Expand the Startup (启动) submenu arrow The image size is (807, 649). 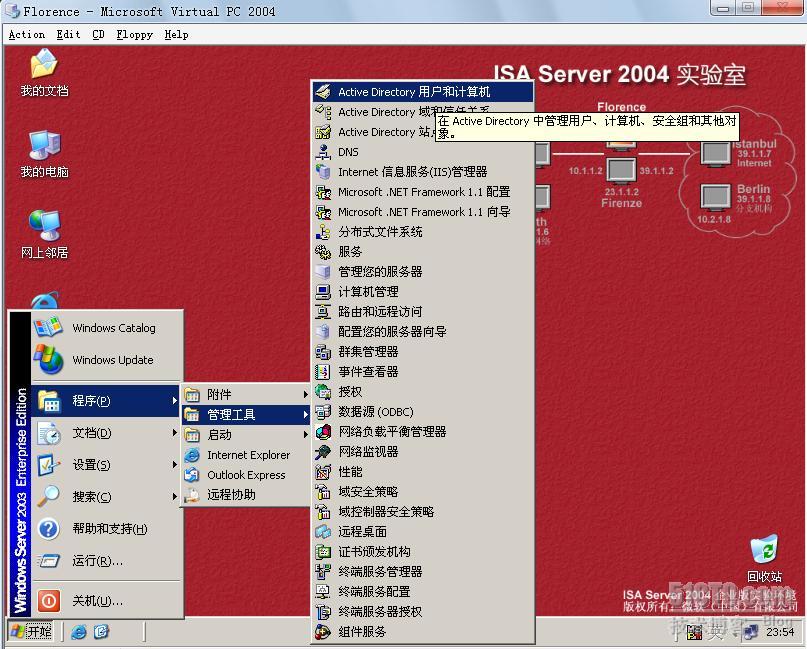pyautogui.click(x=305, y=434)
